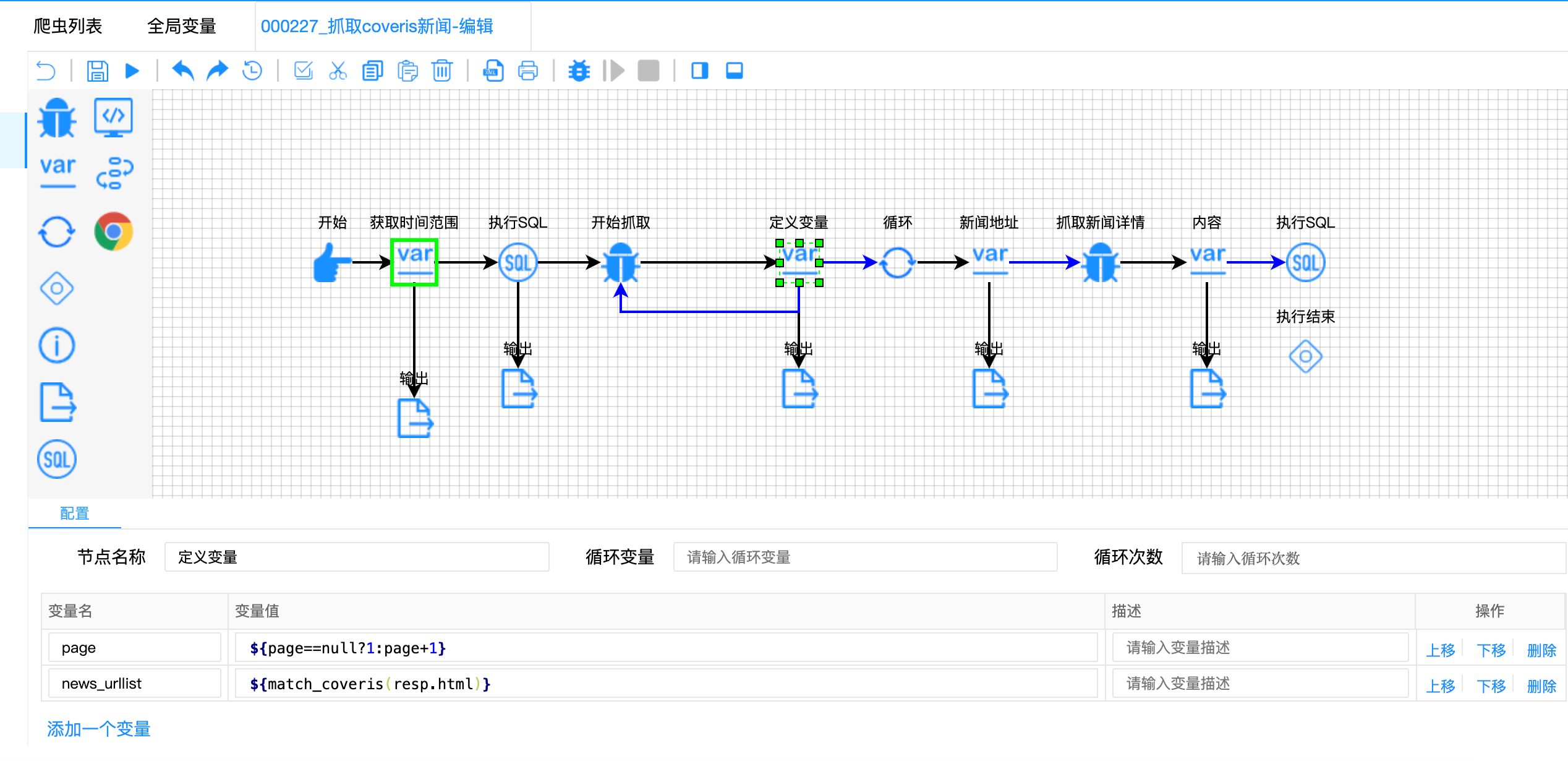Click the select-all checkbox icon
This screenshot has width=1568, height=761.
point(303,71)
